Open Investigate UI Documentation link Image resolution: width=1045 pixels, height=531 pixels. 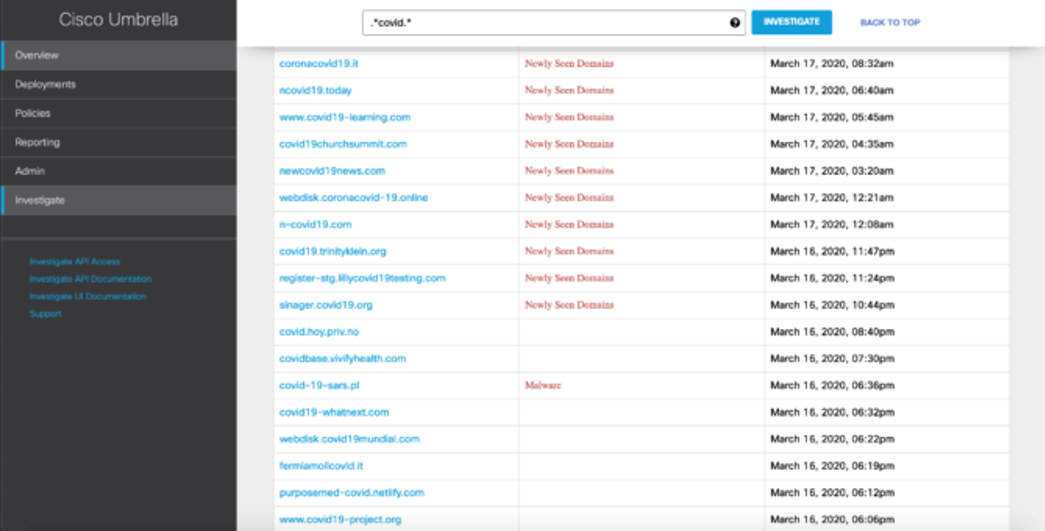tap(87, 297)
